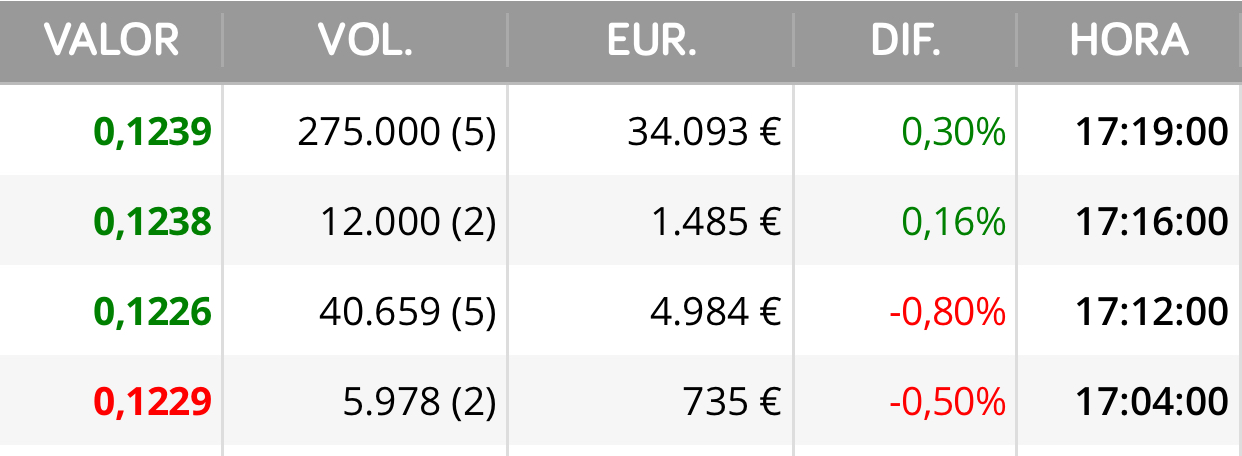Click the green value 0,1238
The image size is (1242, 456).
coord(153,222)
